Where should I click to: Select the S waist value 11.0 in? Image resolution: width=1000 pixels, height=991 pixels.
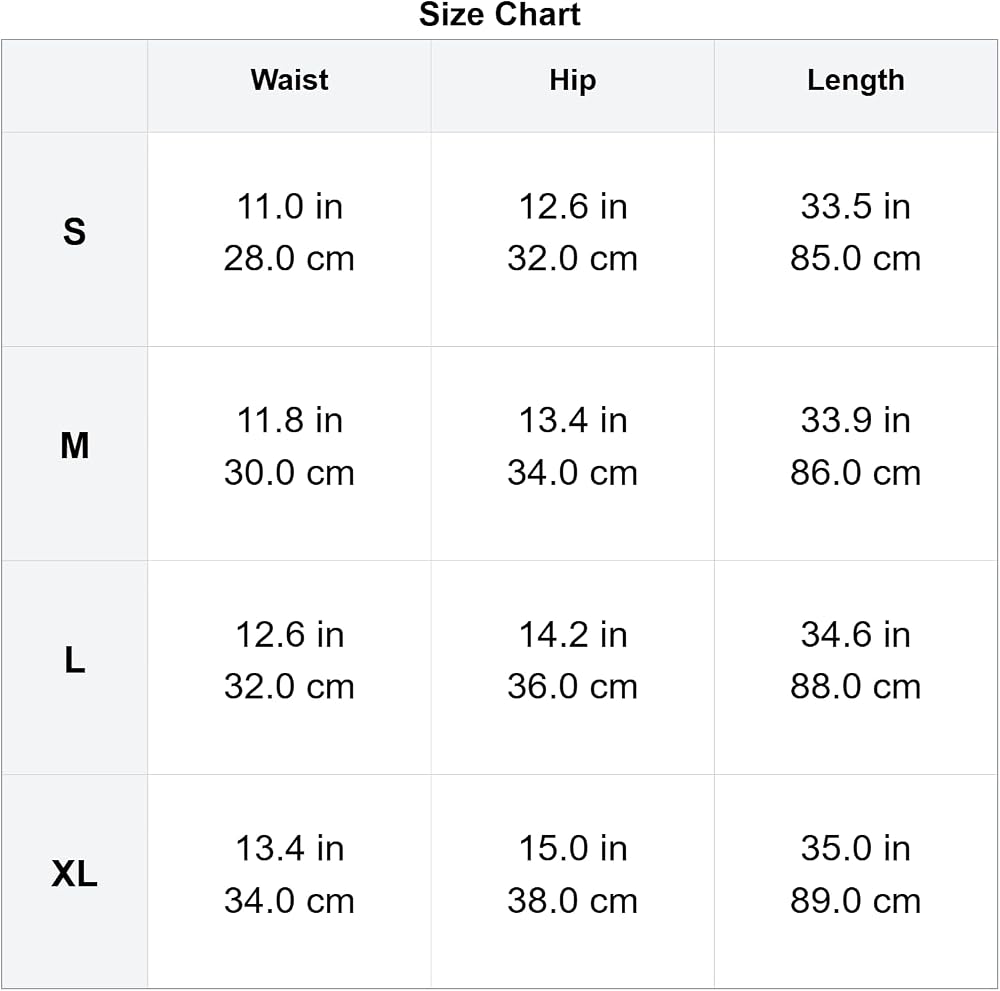point(290,207)
